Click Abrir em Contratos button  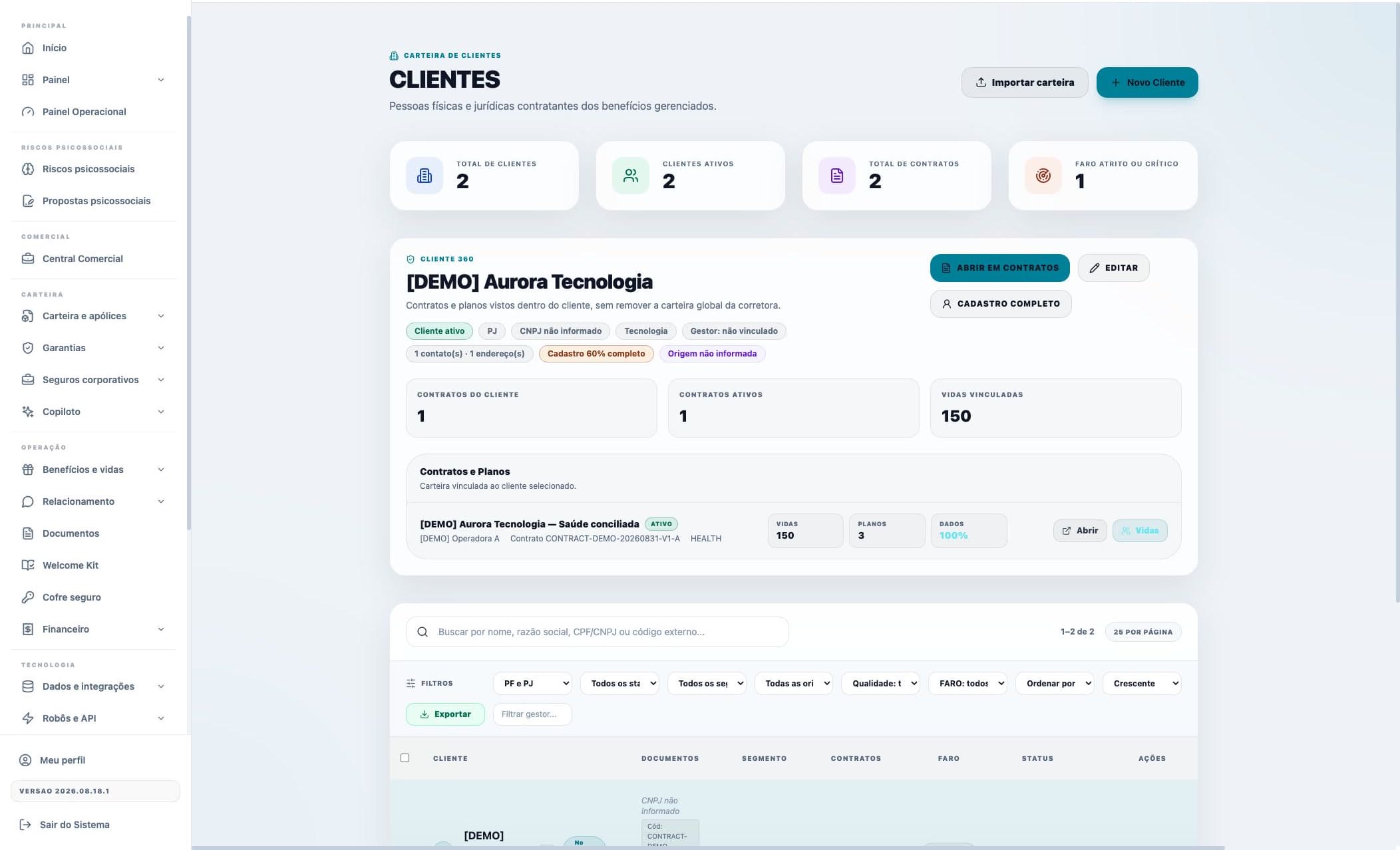pos(1000,268)
